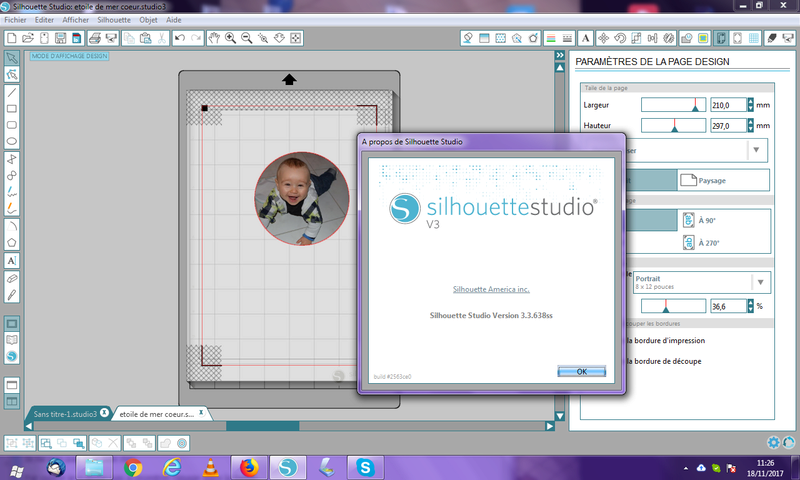This screenshot has height=480, width=800.
Task: Open the Afficher menu
Action: (x=76, y=20)
